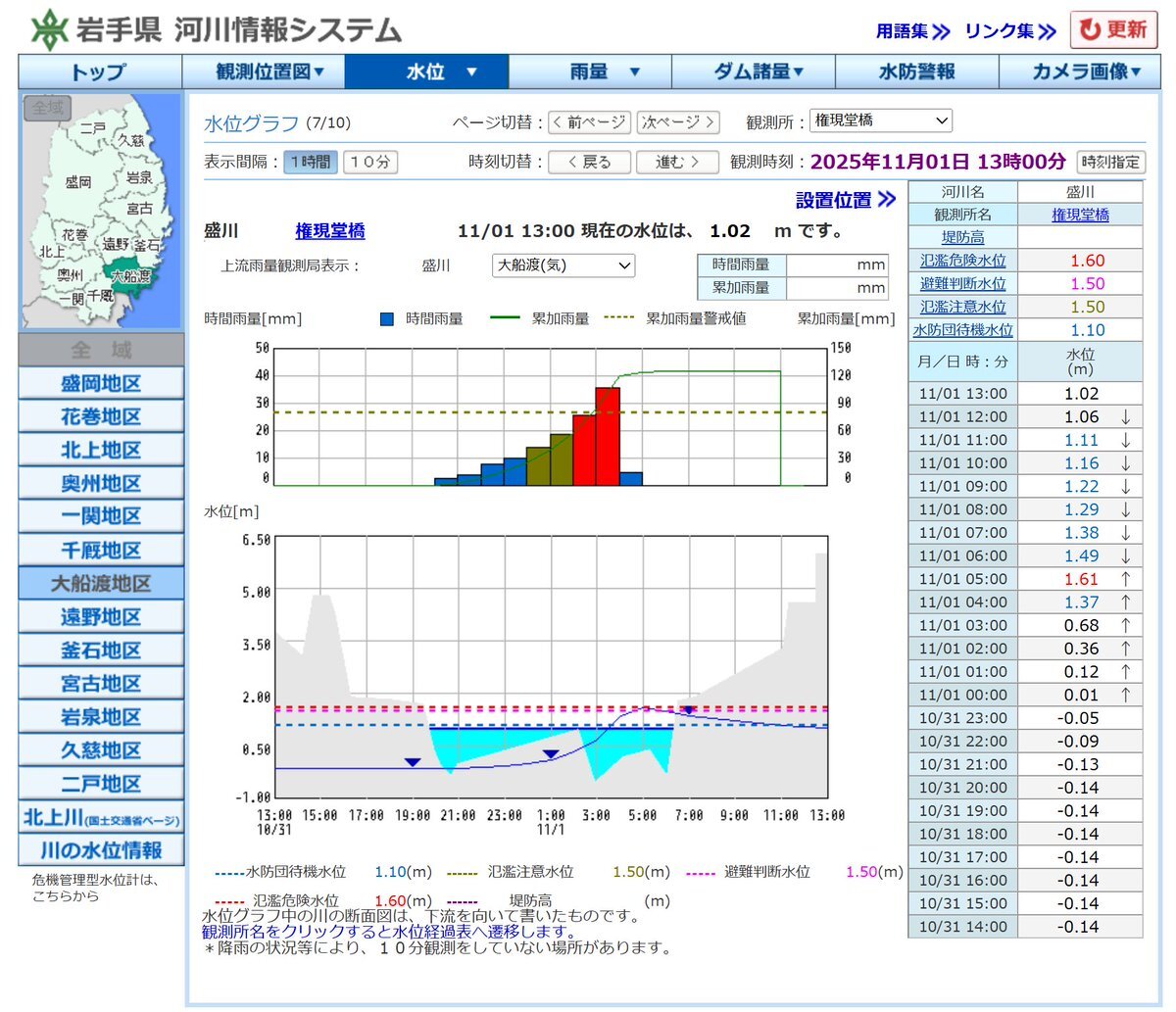Open the 大船渡(気) rainfall station dropdown
The height and width of the screenshot is (1012, 1176).
[563, 265]
